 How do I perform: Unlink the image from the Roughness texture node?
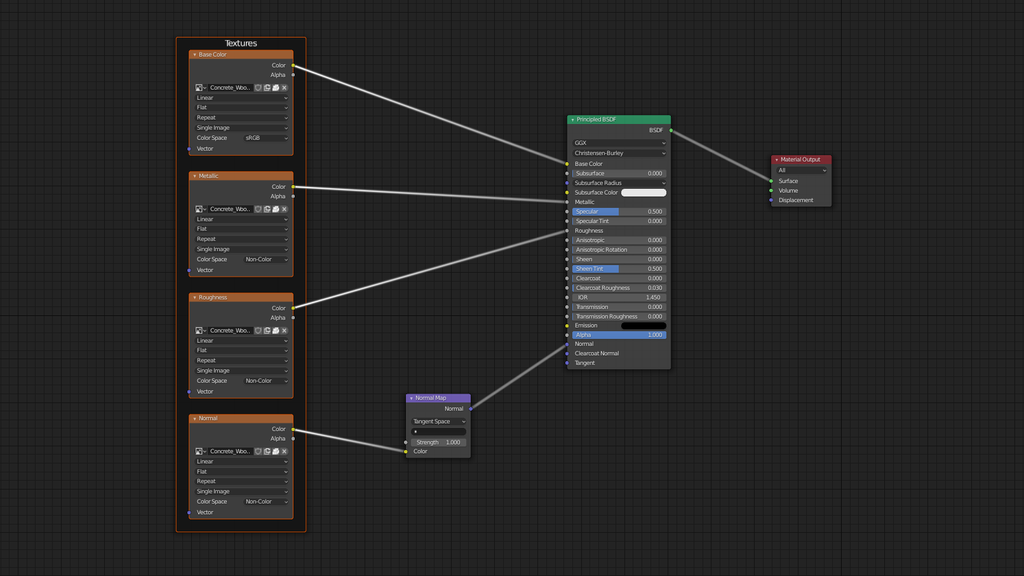(285, 330)
